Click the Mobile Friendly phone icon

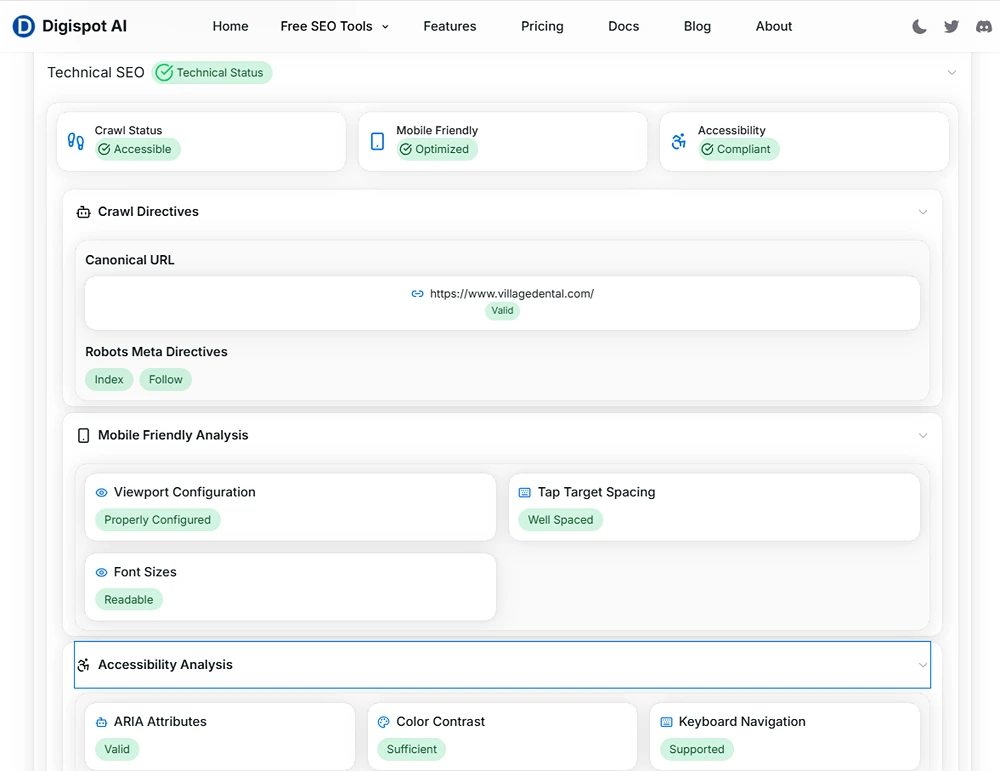pyautogui.click(x=378, y=141)
